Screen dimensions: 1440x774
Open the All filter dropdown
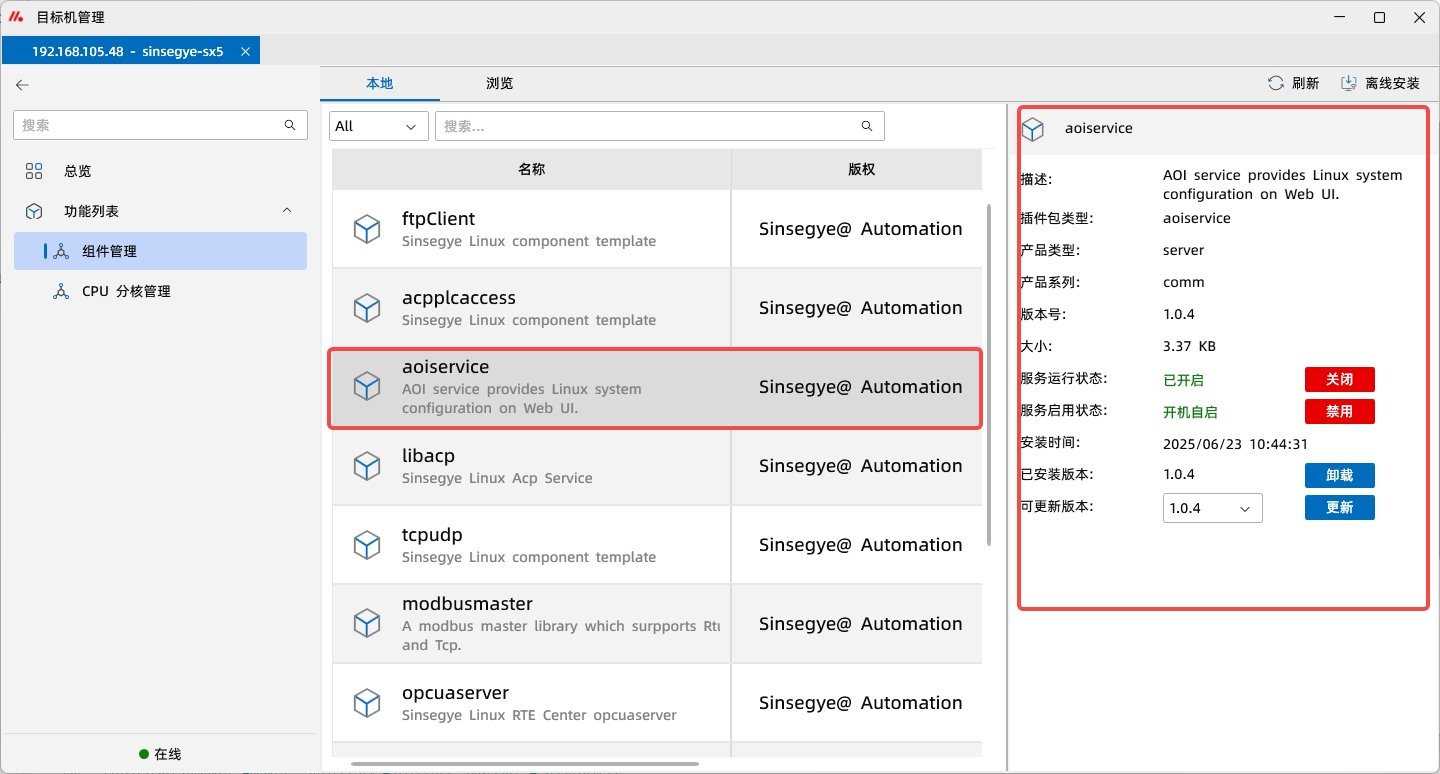[378, 126]
